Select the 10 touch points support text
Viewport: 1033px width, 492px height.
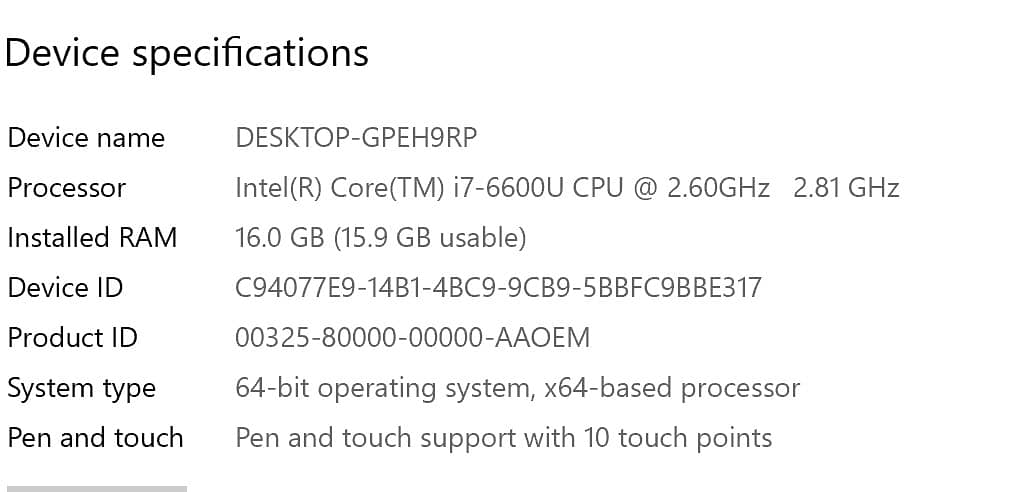[503, 438]
